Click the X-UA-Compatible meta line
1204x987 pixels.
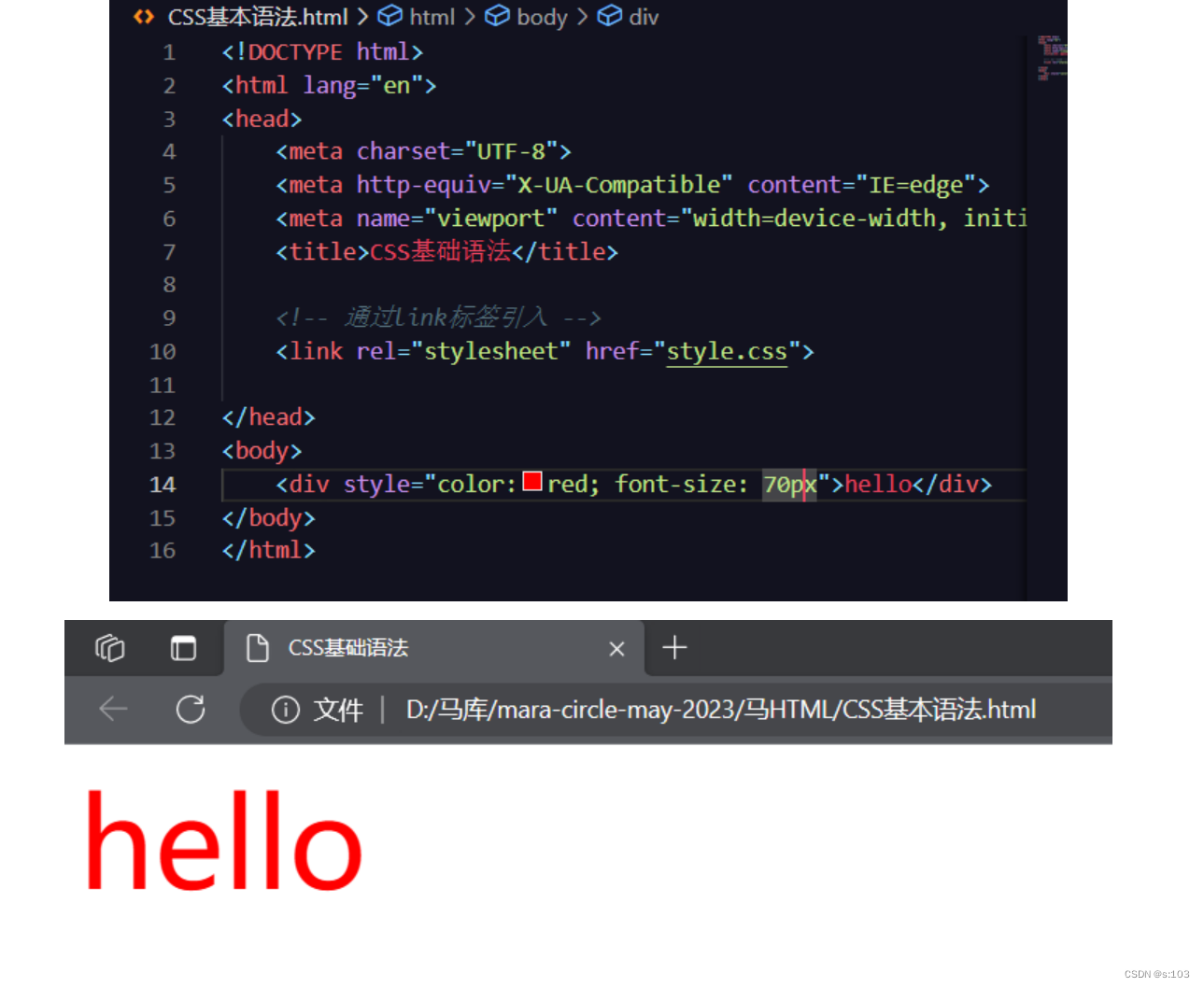click(x=632, y=185)
